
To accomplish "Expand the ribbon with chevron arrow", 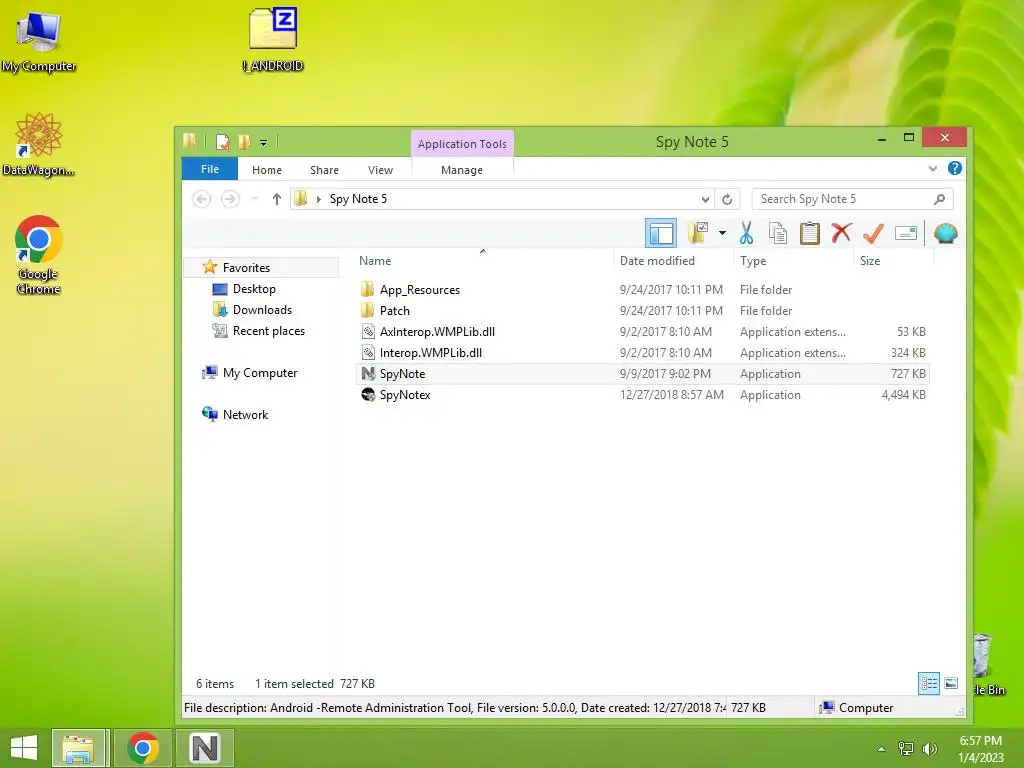I will pyautogui.click(x=933, y=168).
